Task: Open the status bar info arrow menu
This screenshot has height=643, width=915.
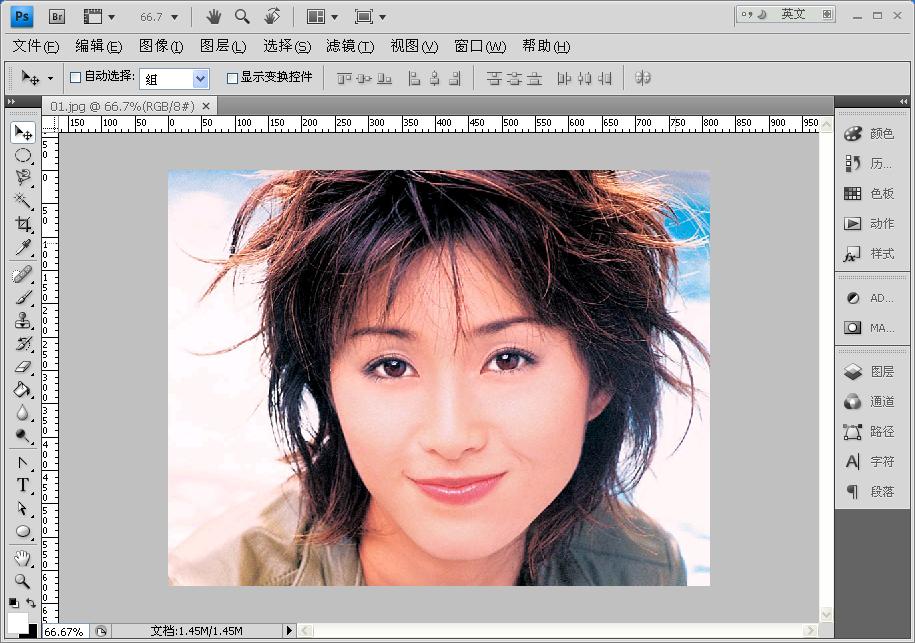Action: (x=289, y=631)
